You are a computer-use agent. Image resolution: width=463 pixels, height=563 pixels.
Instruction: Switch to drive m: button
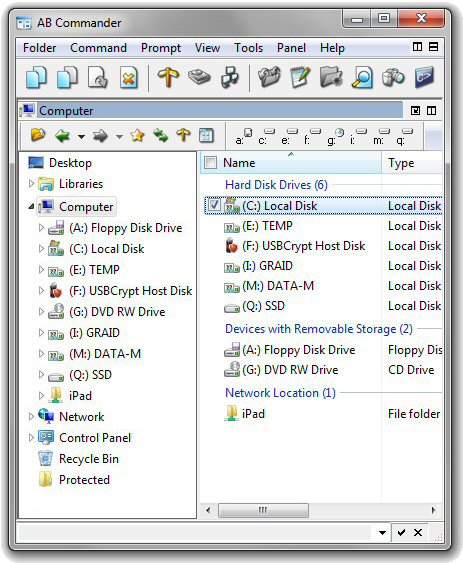point(381,136)
